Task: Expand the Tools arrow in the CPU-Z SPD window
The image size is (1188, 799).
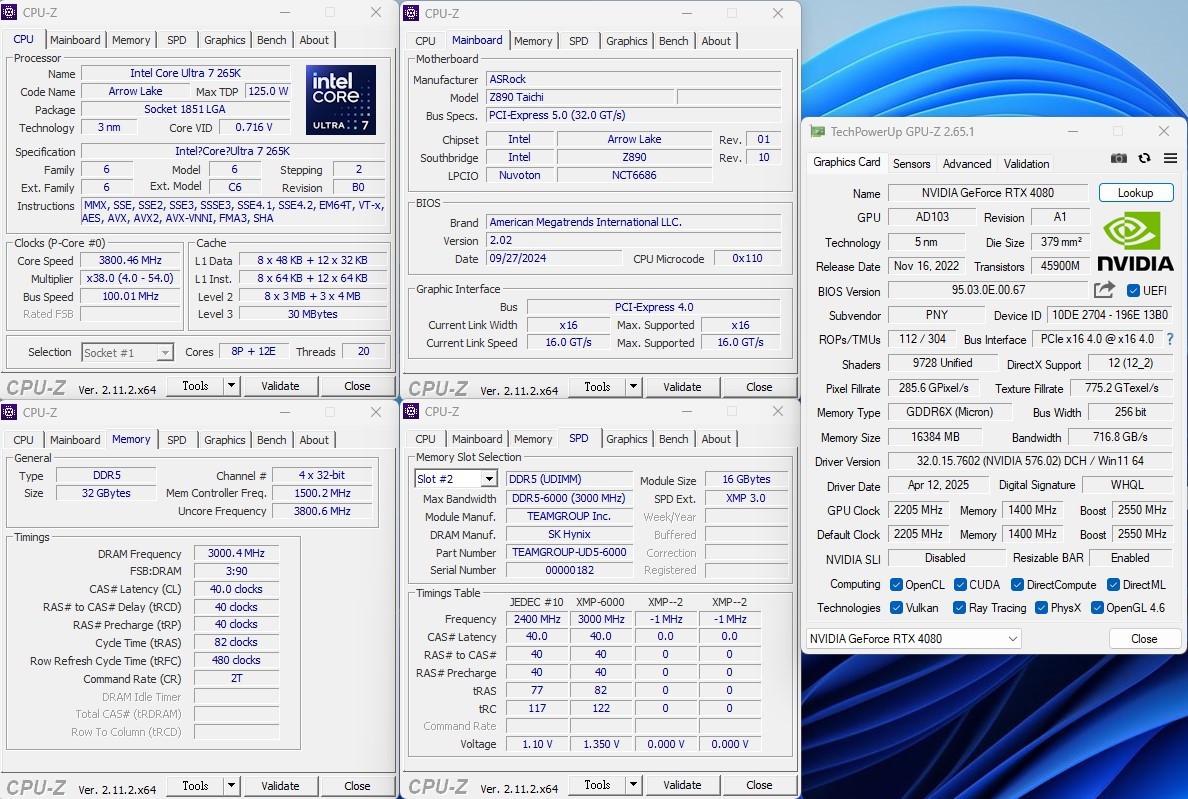Action: coord(633,785)
